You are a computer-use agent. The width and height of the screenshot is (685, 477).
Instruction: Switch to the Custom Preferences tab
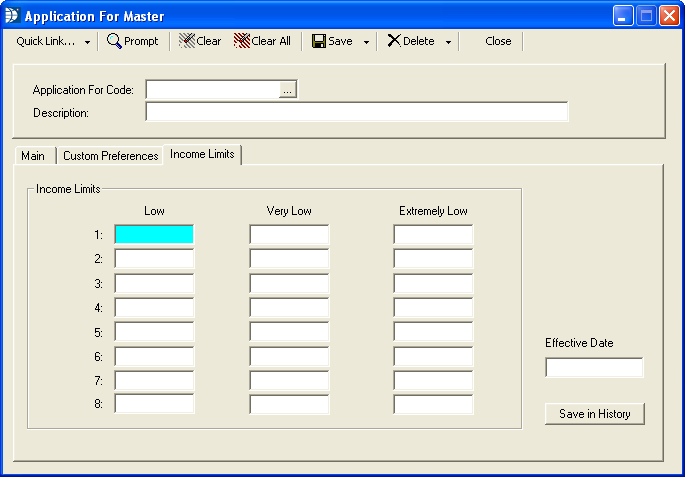coord(110,156)
